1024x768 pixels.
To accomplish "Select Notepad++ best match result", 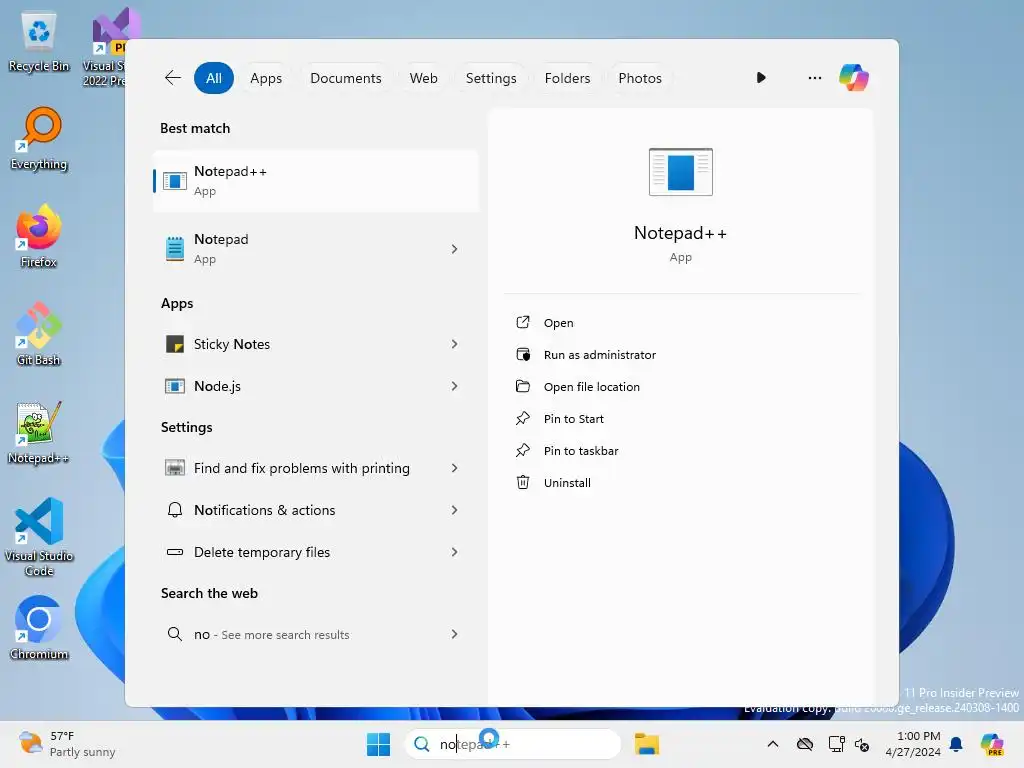I will [316, 181].
